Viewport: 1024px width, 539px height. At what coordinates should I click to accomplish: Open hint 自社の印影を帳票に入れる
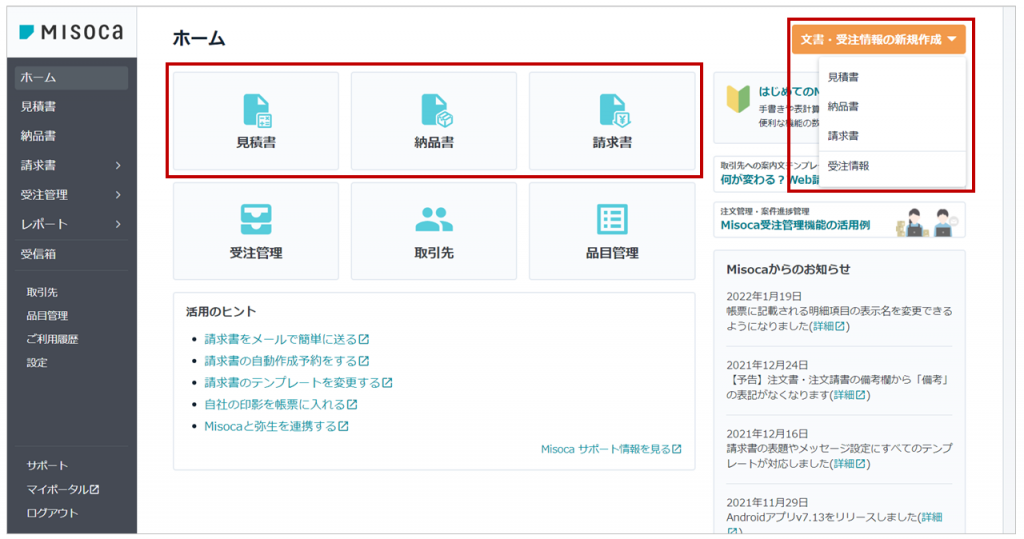pos(281,405)
